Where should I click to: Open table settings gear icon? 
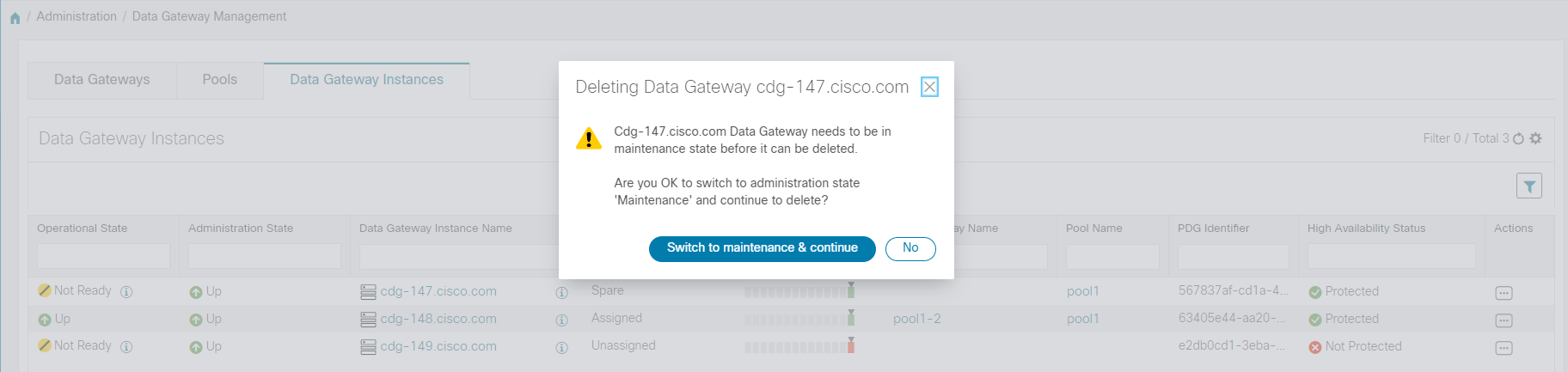coord(1535,138)
